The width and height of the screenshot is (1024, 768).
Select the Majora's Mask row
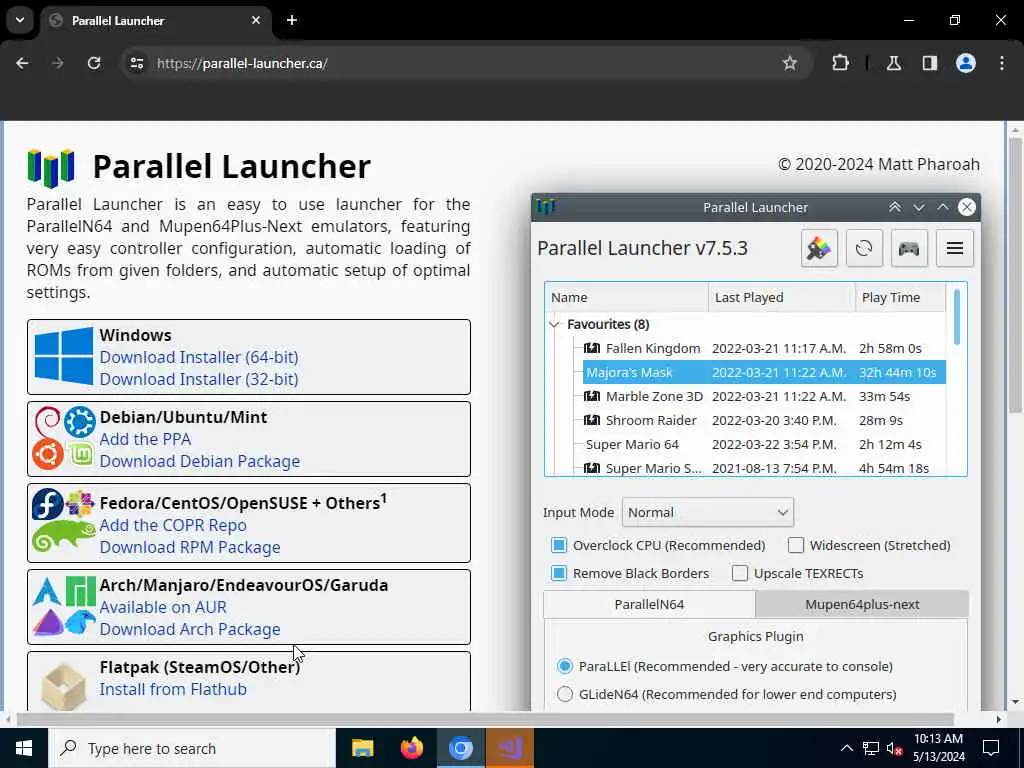(x=764, y=372)
